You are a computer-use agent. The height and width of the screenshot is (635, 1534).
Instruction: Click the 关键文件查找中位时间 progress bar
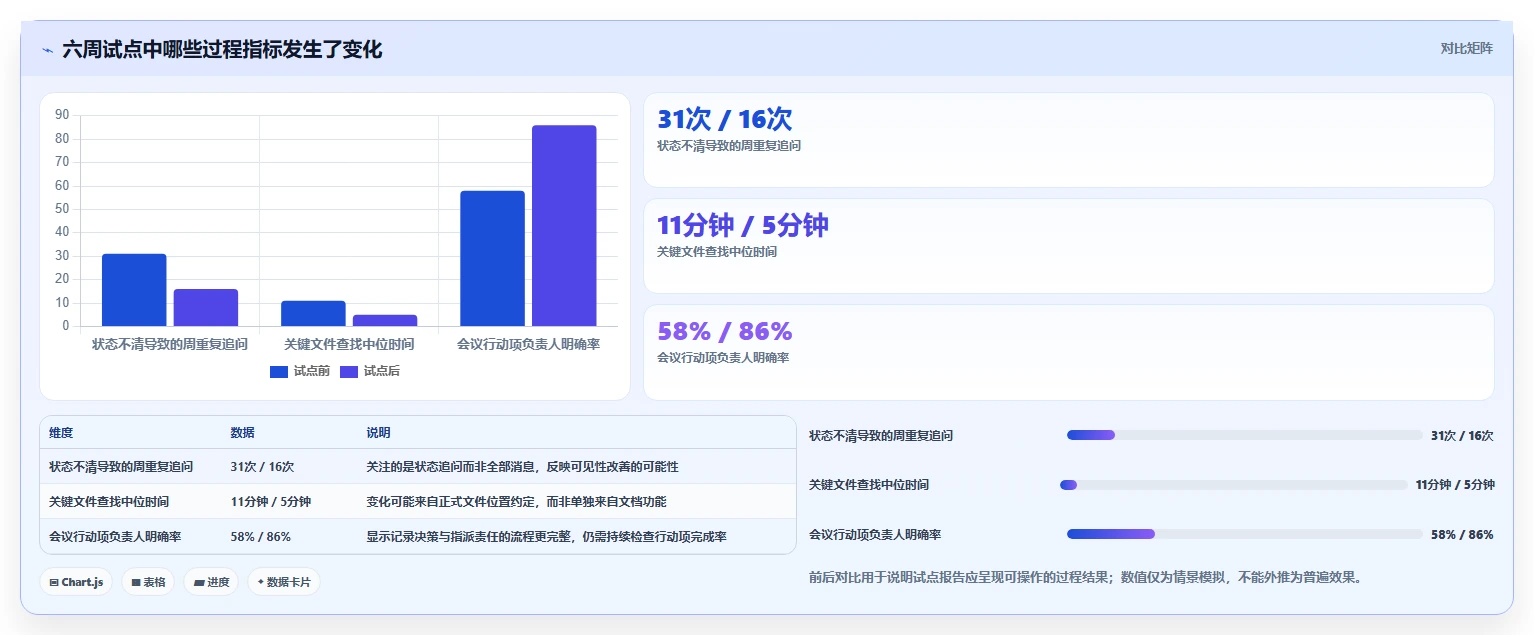coord(1234,485)
